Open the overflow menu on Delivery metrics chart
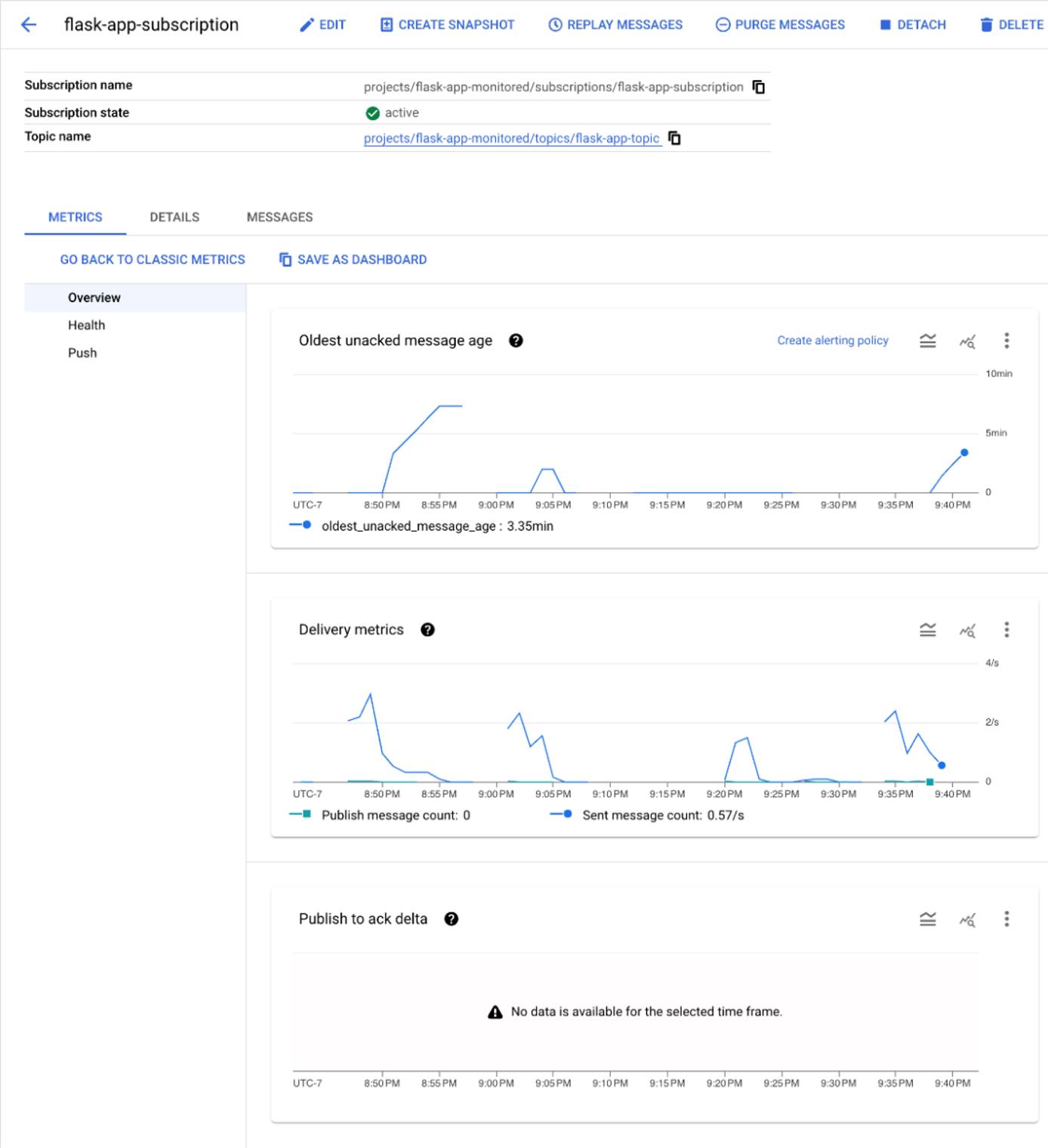Image resolution: width=1048 pixels, height=1148 pixels. 1006,629
